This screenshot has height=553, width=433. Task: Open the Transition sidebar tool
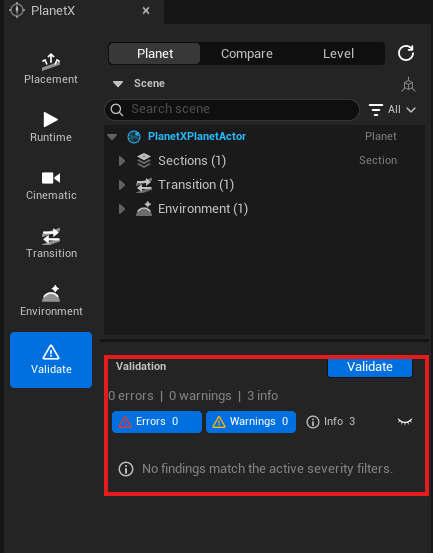tap(51, 243)
